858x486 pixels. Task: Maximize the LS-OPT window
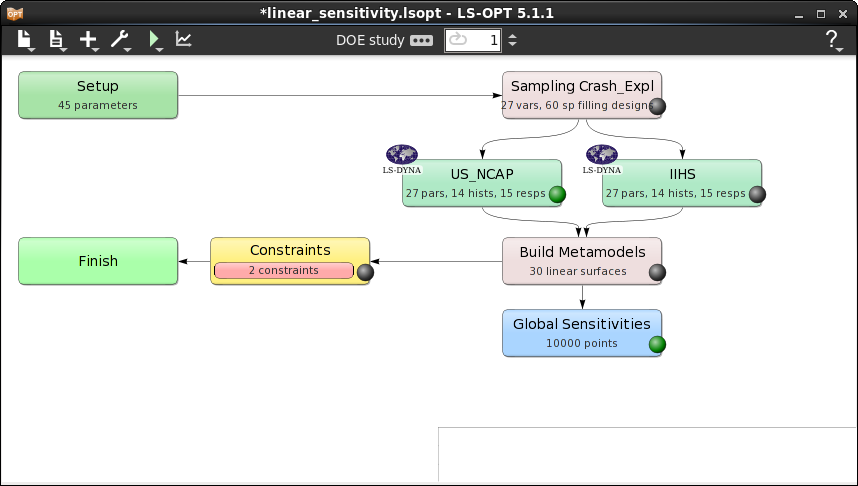[821, 14]
